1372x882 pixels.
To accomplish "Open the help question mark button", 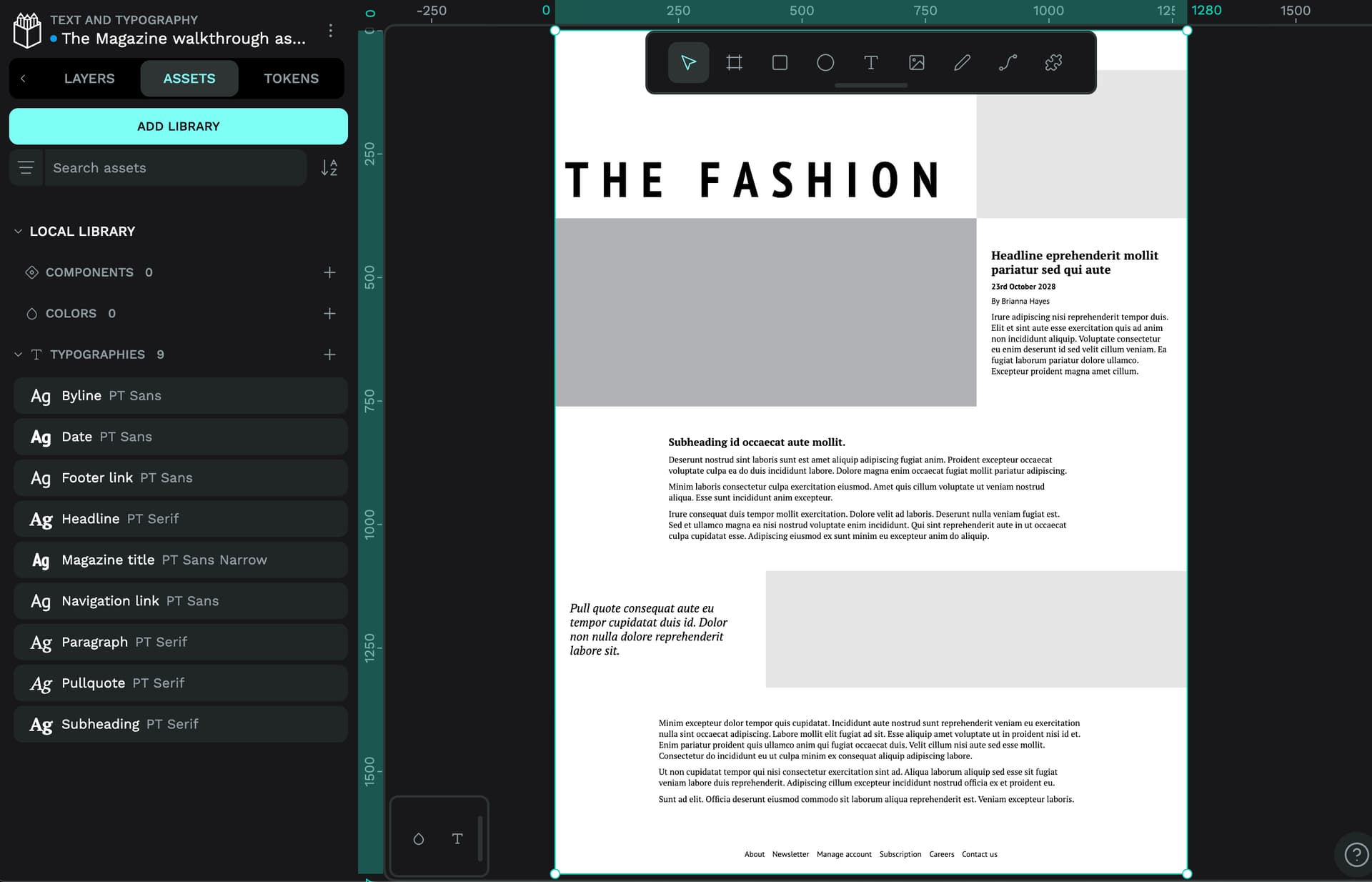I will click(x=1355, y=854).
